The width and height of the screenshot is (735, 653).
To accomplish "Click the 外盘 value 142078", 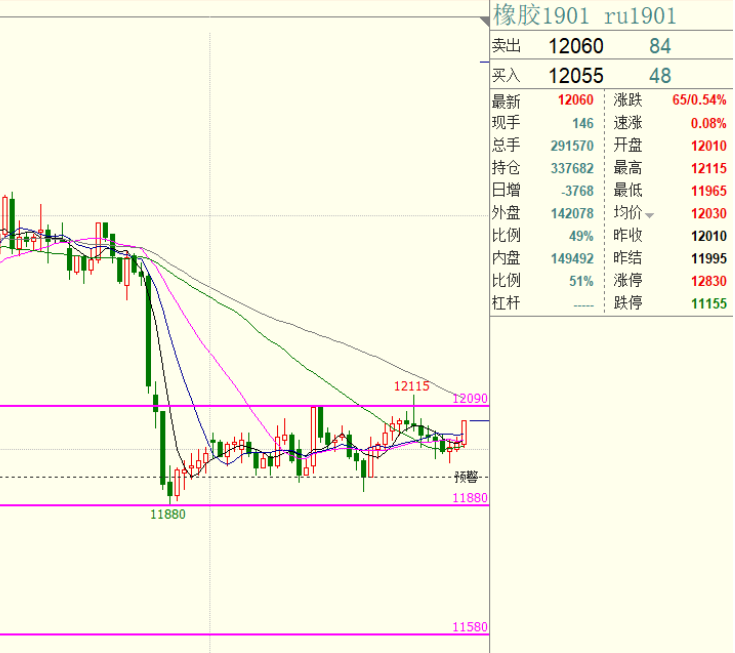I will pos(572,213).
